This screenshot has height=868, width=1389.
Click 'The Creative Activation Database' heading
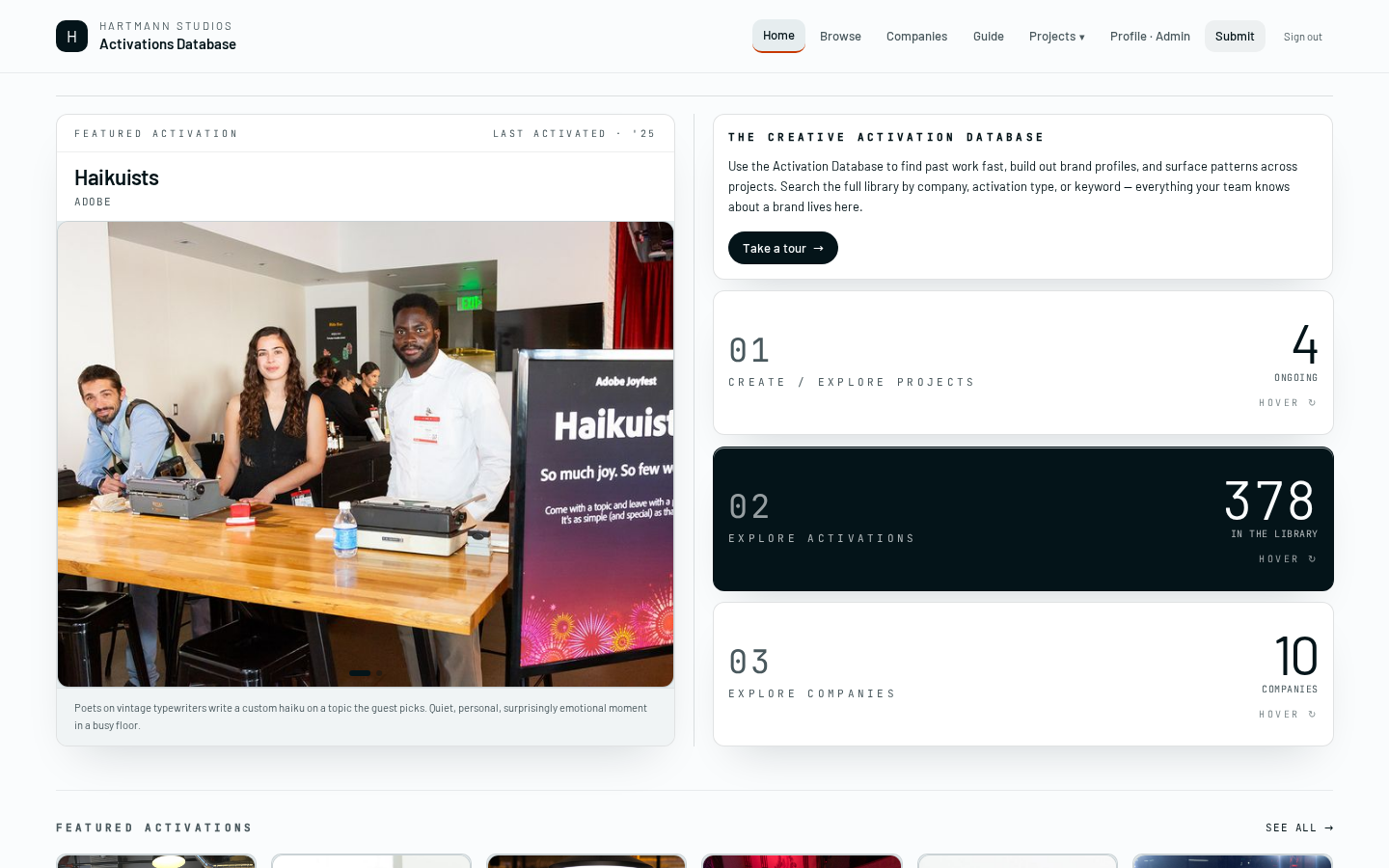pos(886,138)
